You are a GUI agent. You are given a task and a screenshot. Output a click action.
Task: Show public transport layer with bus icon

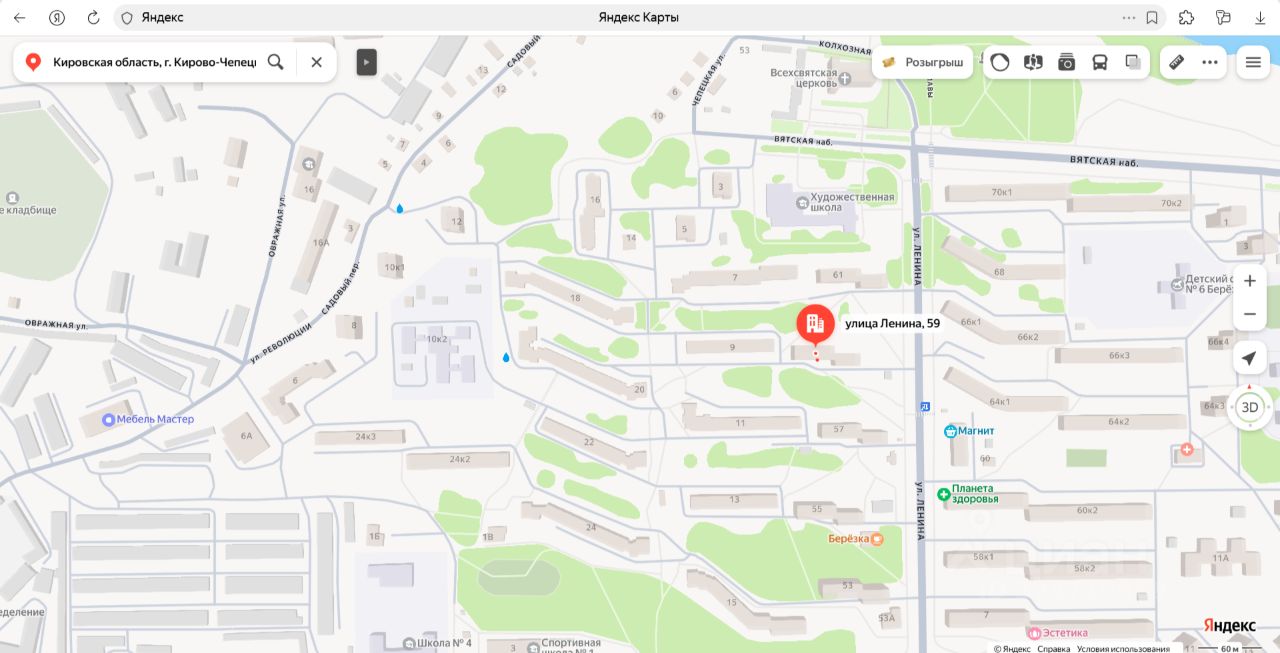(x=1100, y=62)
